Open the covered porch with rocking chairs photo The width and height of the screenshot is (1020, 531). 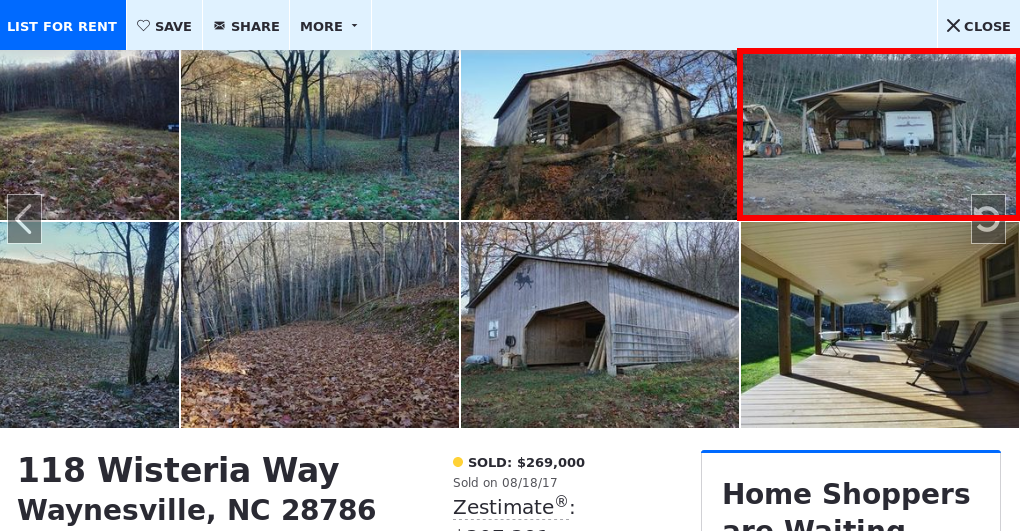click(879, 325)
